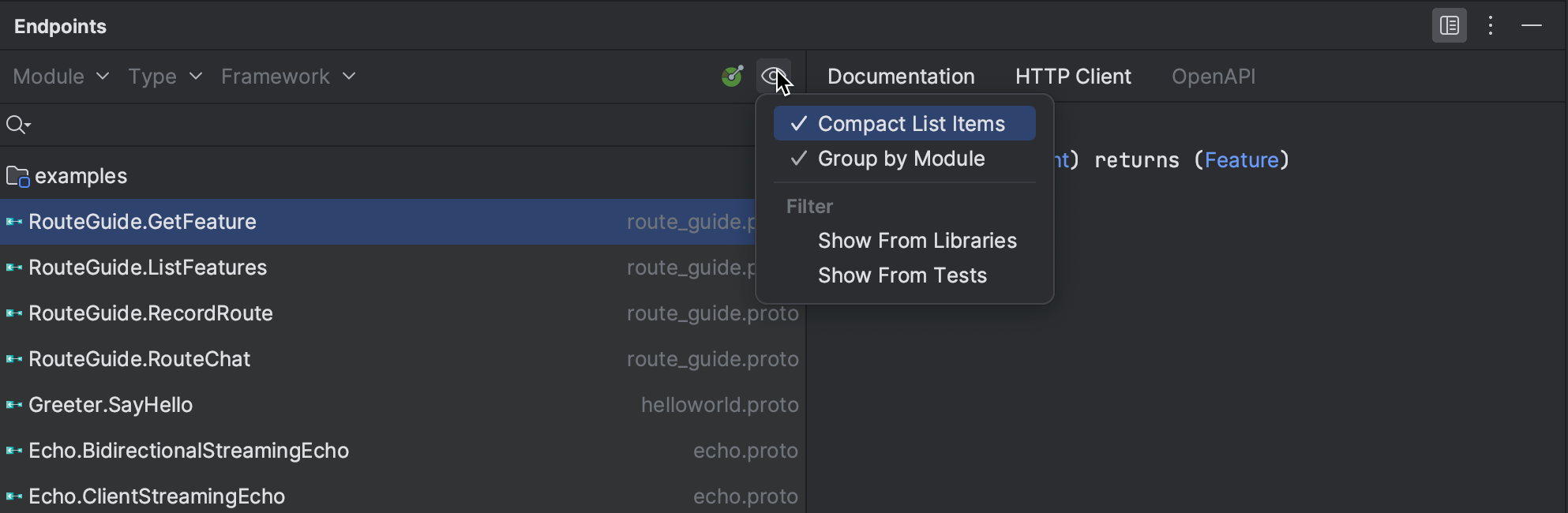
Task: Open the kebab options menu icon
Action: 1491,25
